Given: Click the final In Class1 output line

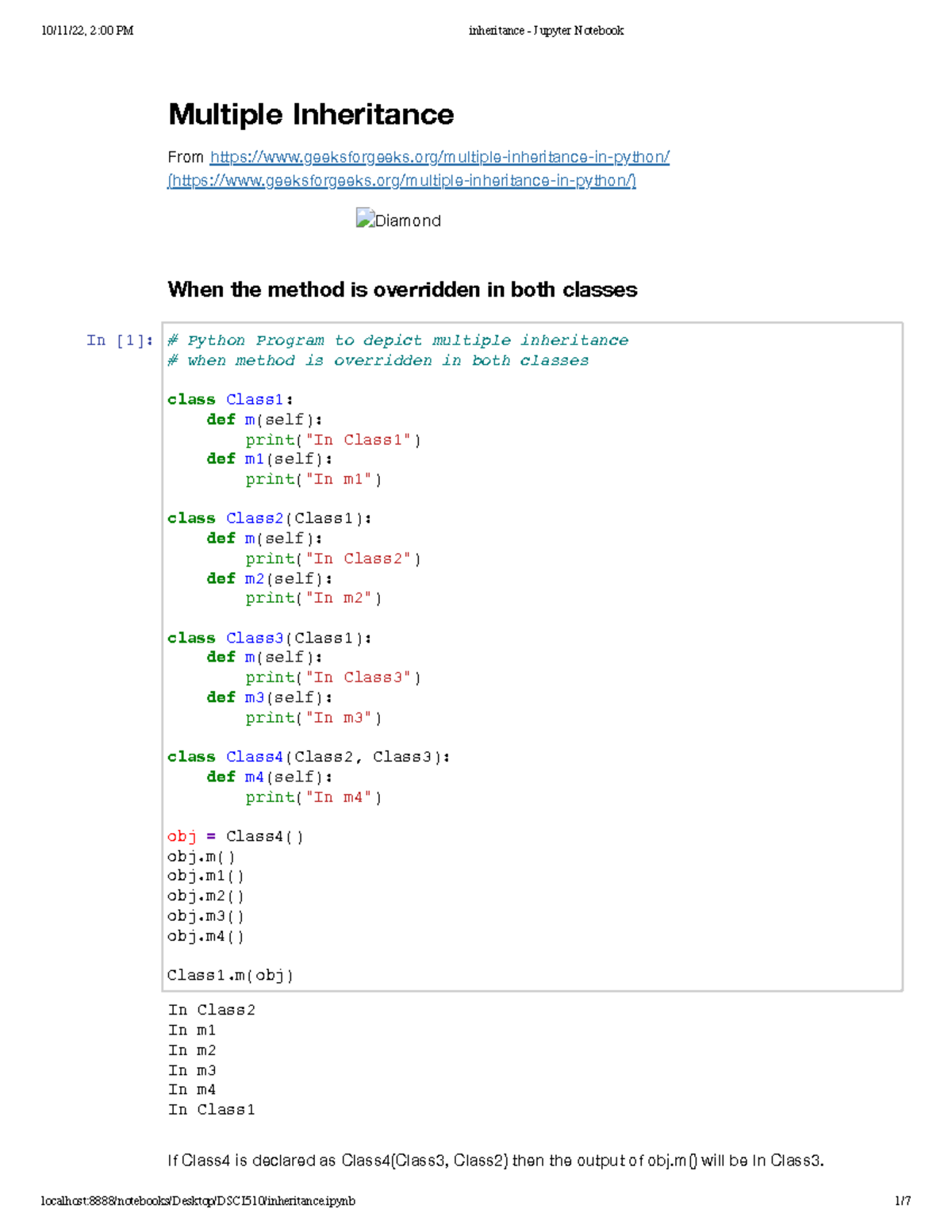Looking at the screenshot, I should pos(212,1109).
